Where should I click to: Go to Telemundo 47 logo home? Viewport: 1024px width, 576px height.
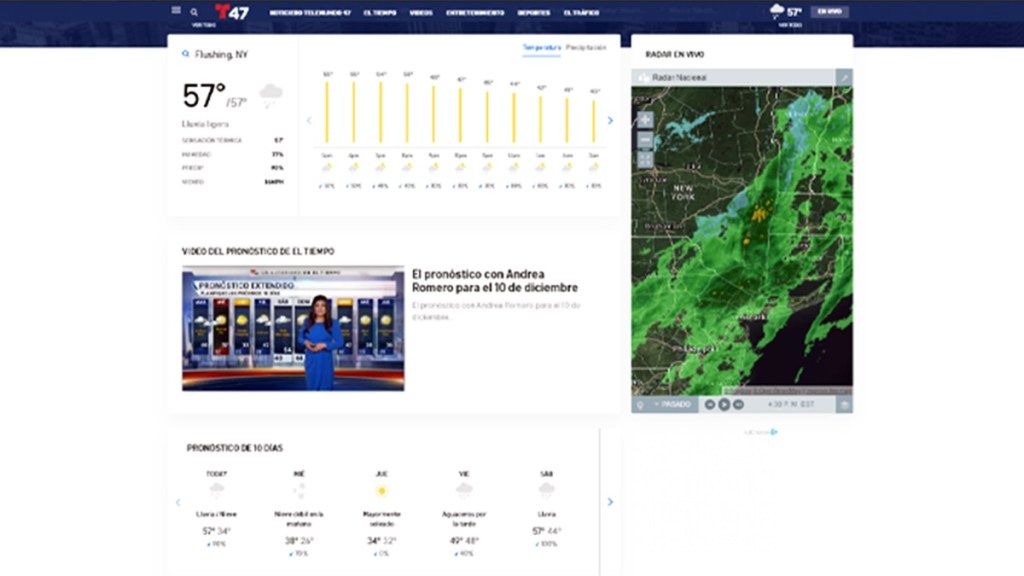click(x=232, y=12)
